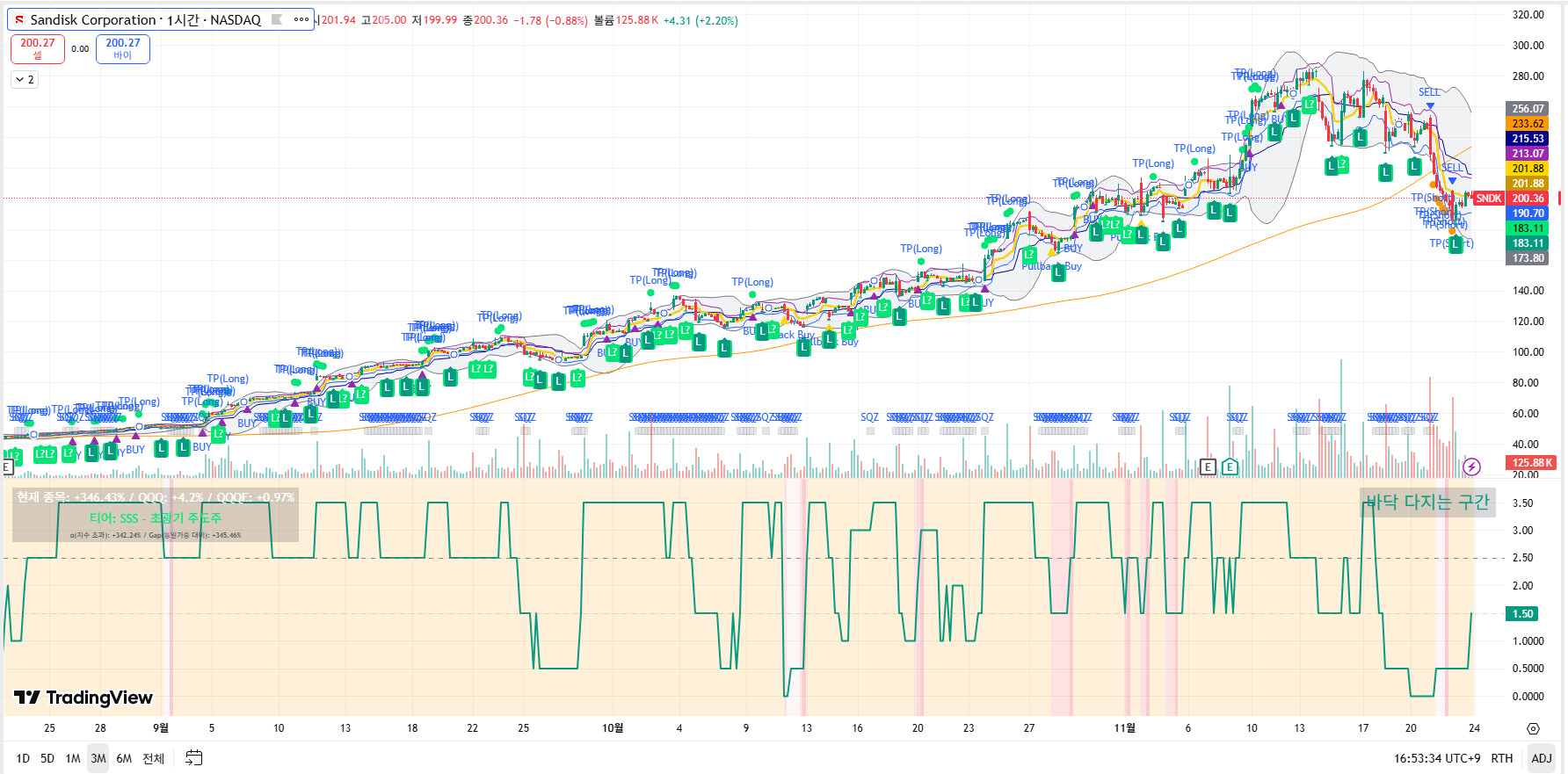This screenshot has width=1568, height=774.
Task: Click the TradingView logo
Action: [x=83, y=698]
